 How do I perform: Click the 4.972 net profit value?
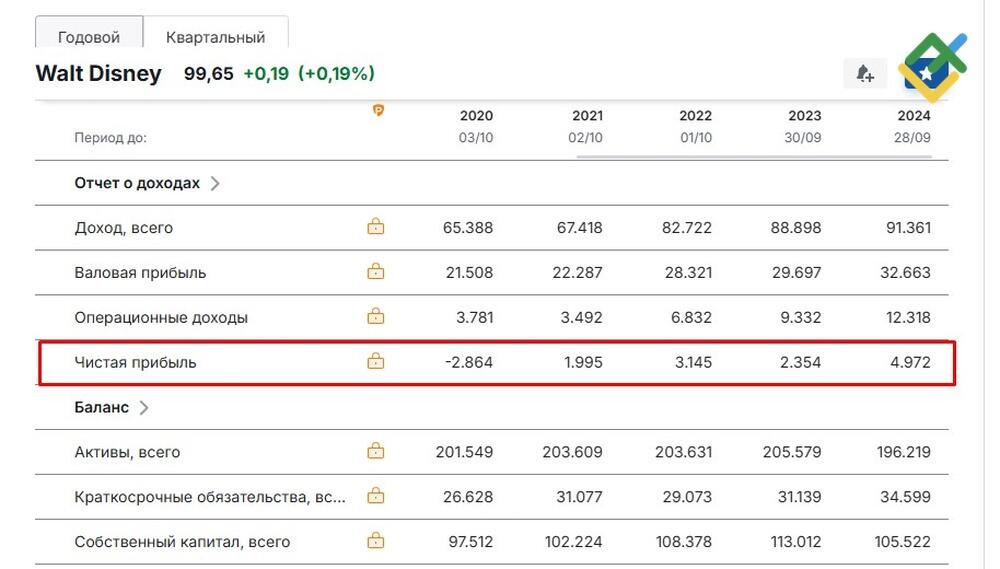(x=911, y=362)
